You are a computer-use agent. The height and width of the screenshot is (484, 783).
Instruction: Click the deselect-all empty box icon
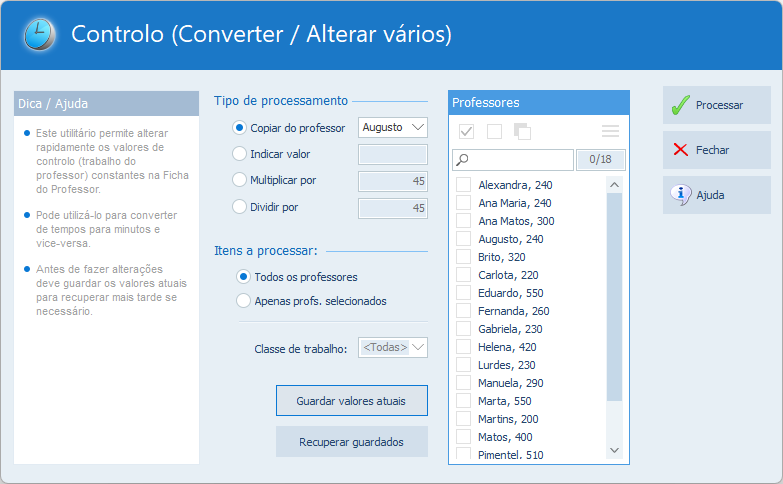(x=494, y=131)
